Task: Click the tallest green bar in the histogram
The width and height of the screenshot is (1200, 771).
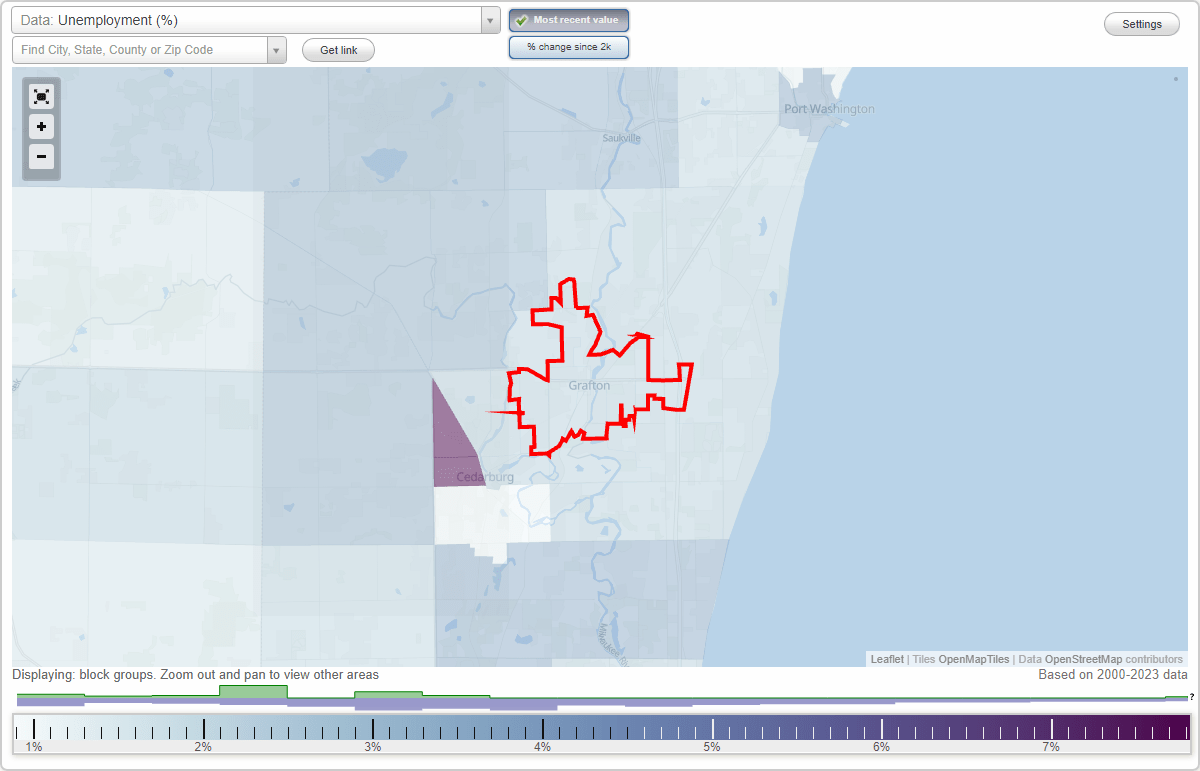Action: coord(252,693)
